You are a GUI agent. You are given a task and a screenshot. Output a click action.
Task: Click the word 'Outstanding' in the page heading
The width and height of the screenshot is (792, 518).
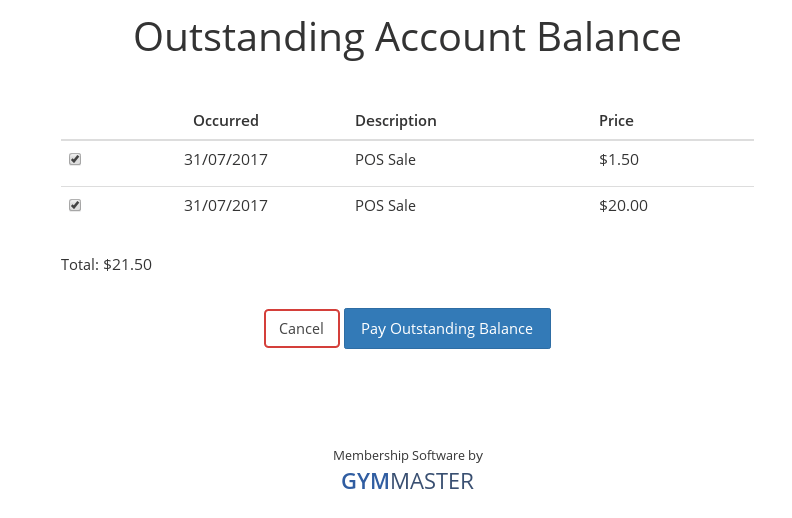point(248,38)
